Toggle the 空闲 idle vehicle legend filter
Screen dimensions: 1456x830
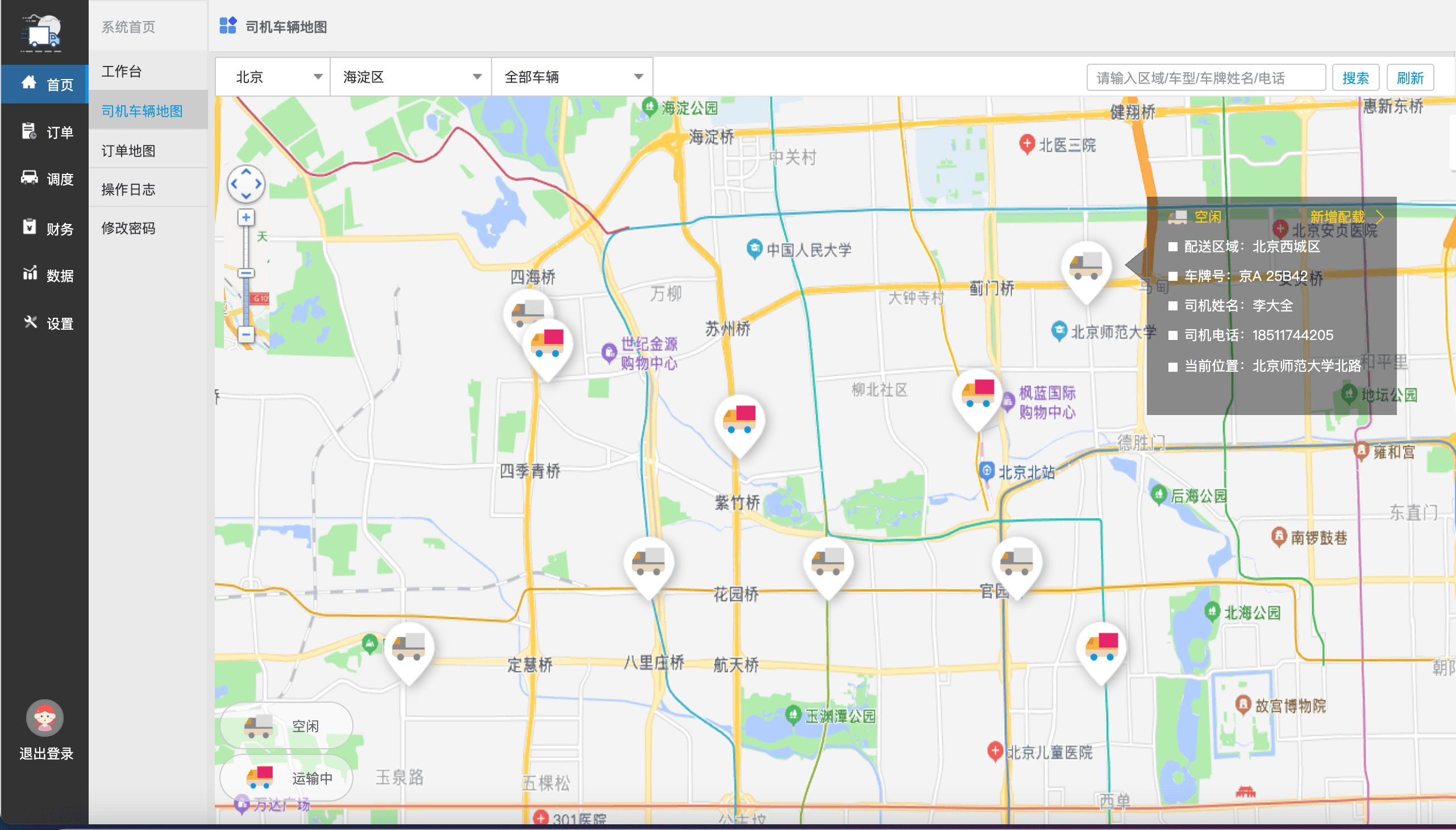pyautogui.click(x=286, y=725)
